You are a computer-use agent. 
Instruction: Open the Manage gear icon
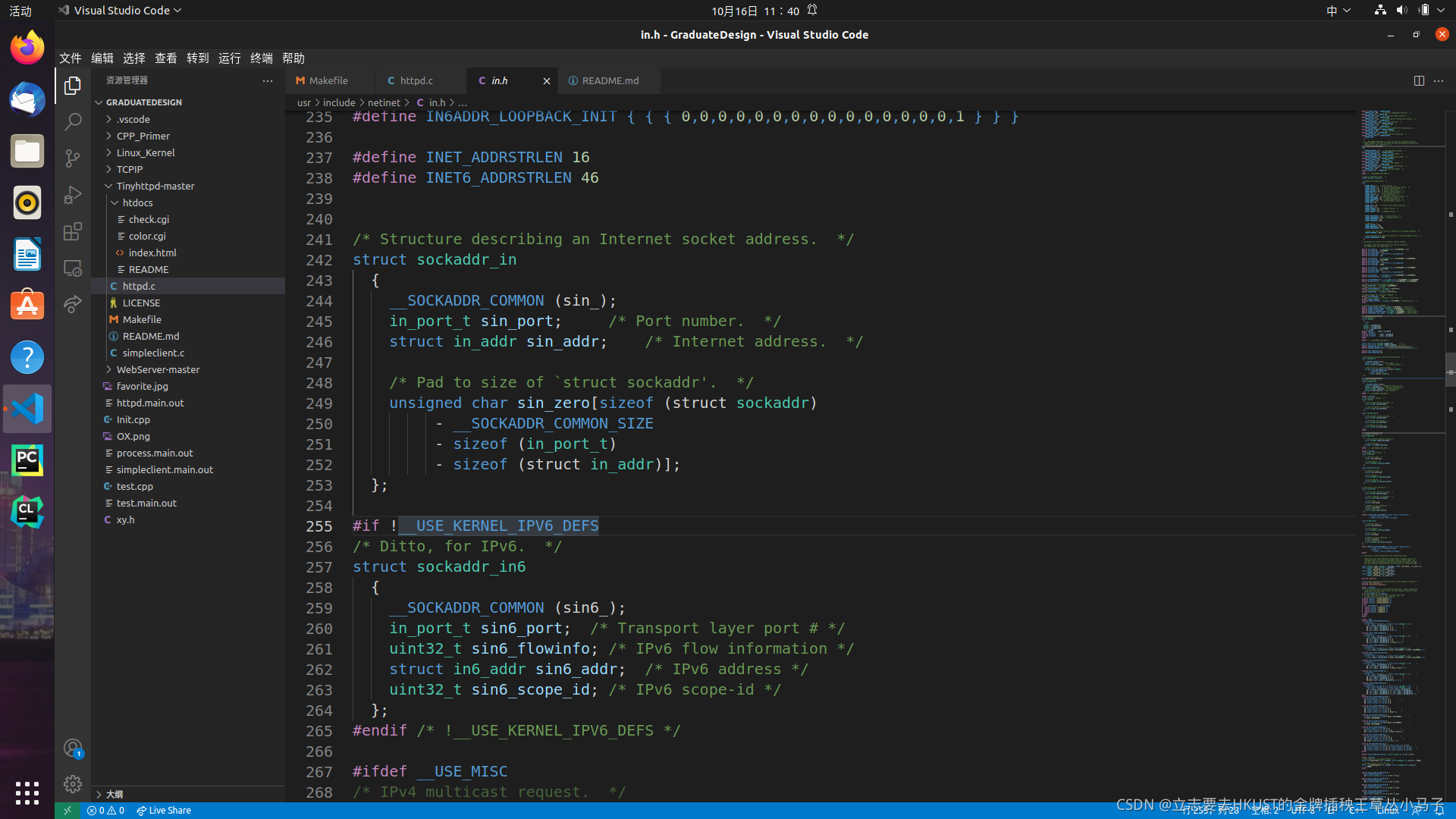(73, 783)
